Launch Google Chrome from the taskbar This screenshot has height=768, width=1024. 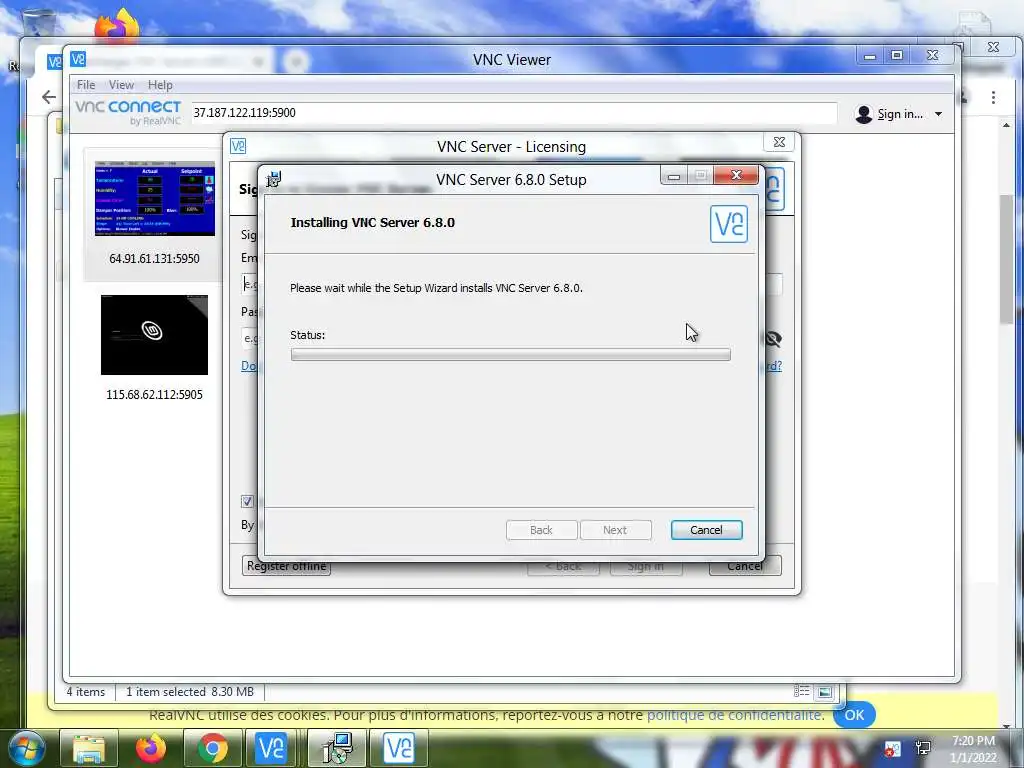pos(212,748)
